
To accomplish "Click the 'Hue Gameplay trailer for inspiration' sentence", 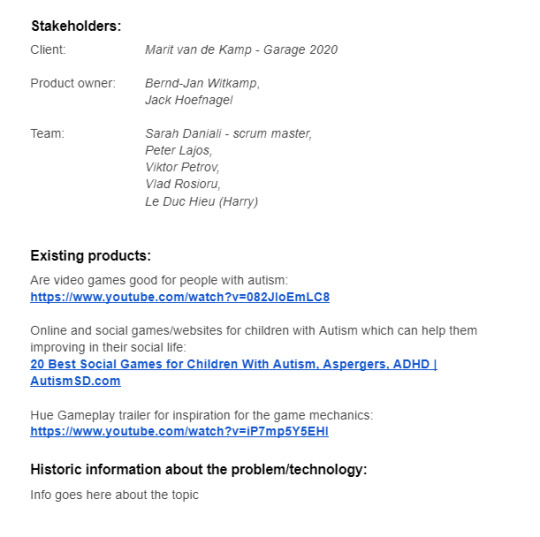I will pos(201,415).
